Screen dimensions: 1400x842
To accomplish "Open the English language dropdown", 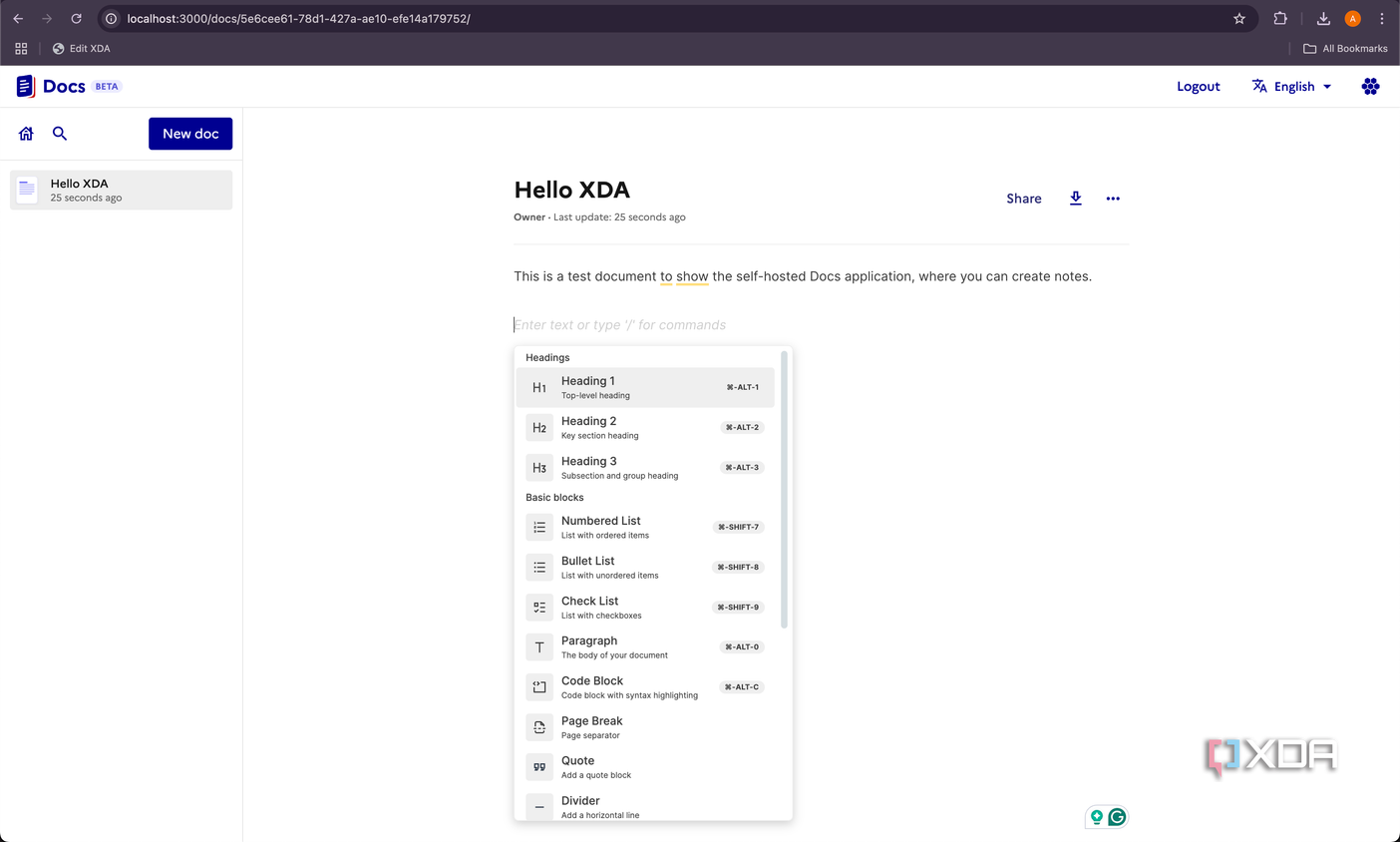I will click(x=1292, y=87).
